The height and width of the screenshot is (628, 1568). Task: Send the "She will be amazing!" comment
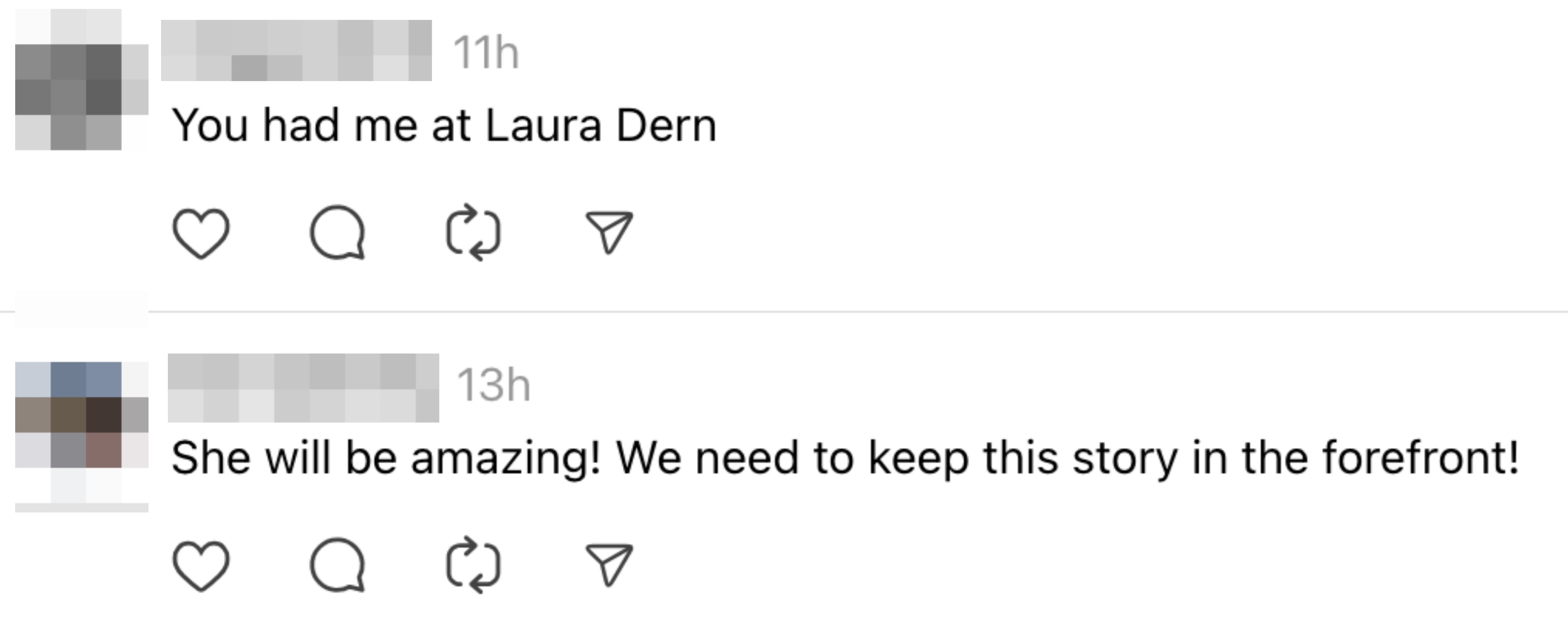[609, 565]
